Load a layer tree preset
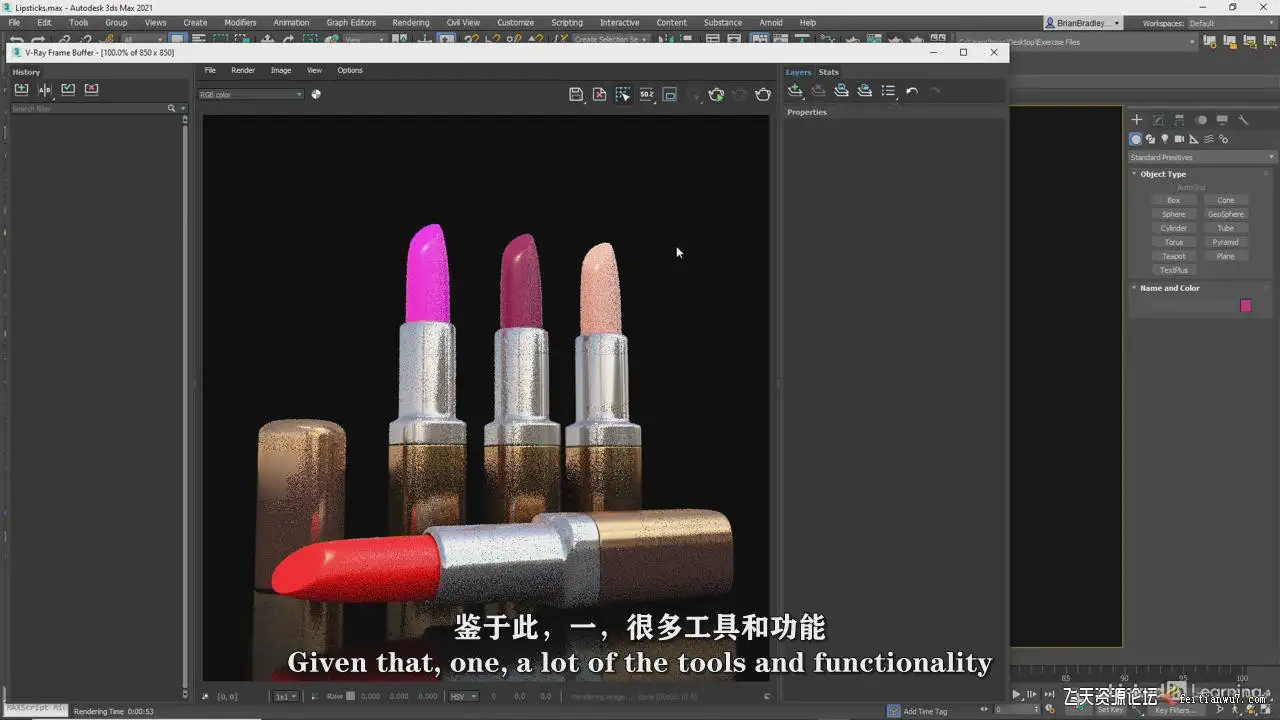 [x=865, y=91]
